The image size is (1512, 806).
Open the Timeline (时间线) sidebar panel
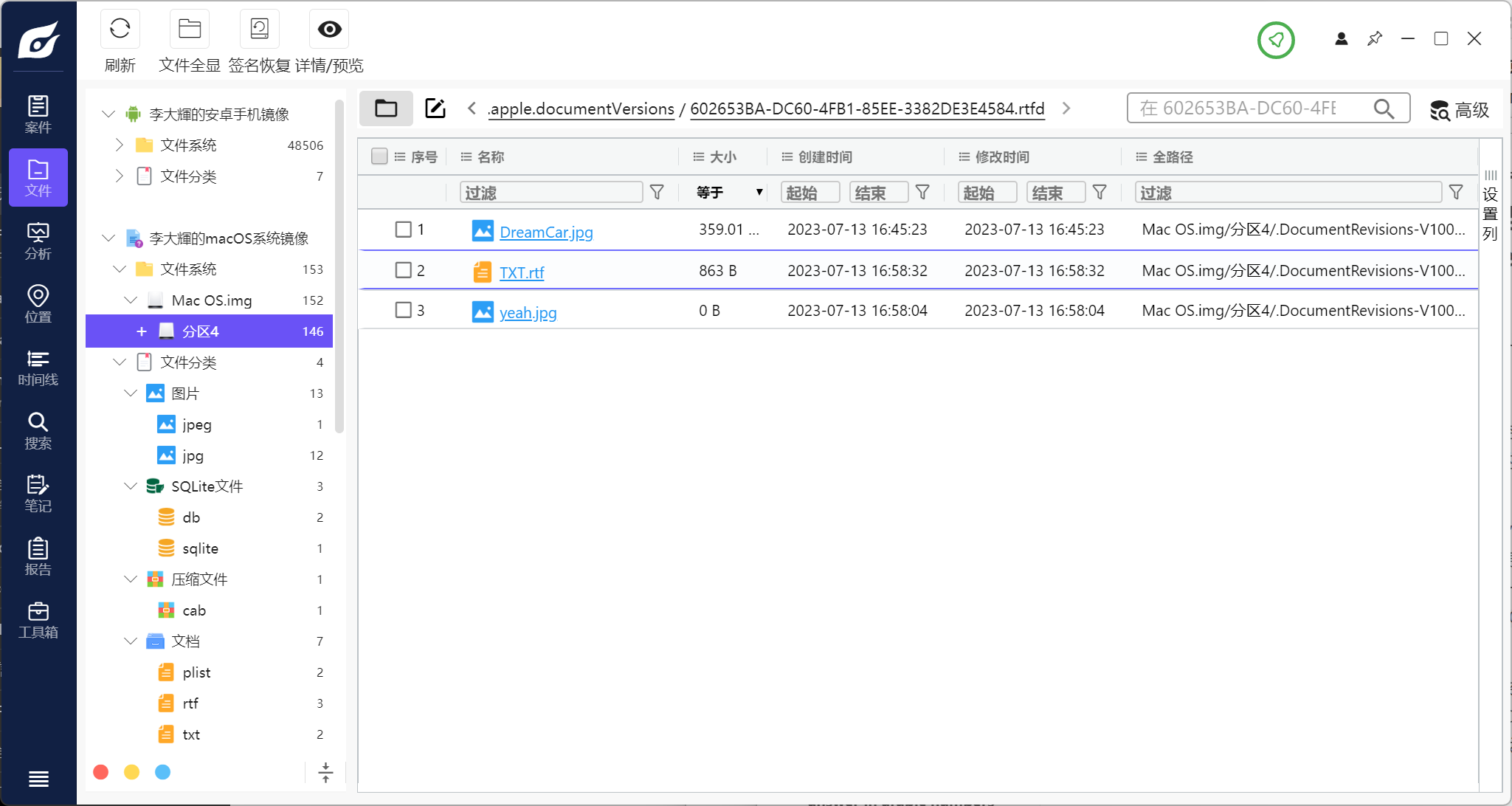tap(38, 368)
